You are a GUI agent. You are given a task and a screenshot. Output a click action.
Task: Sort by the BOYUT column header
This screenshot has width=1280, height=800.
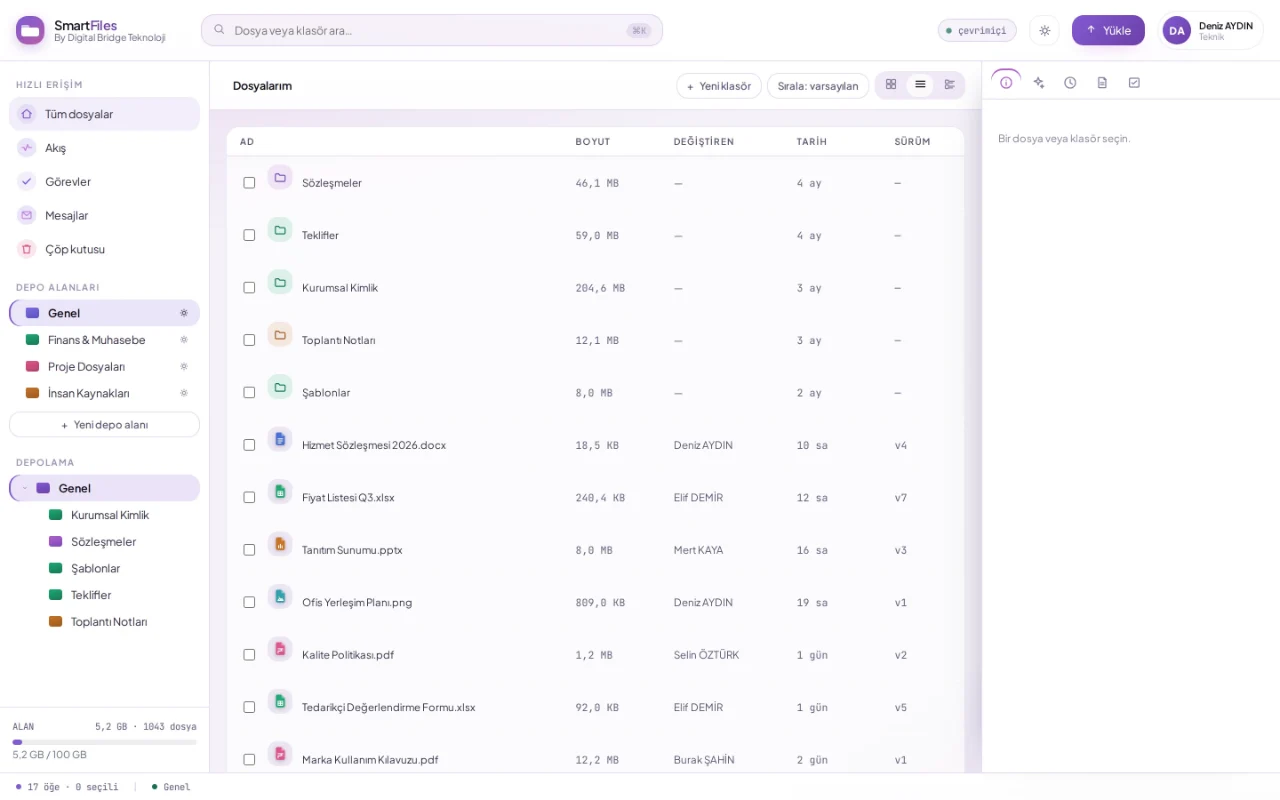593,142
